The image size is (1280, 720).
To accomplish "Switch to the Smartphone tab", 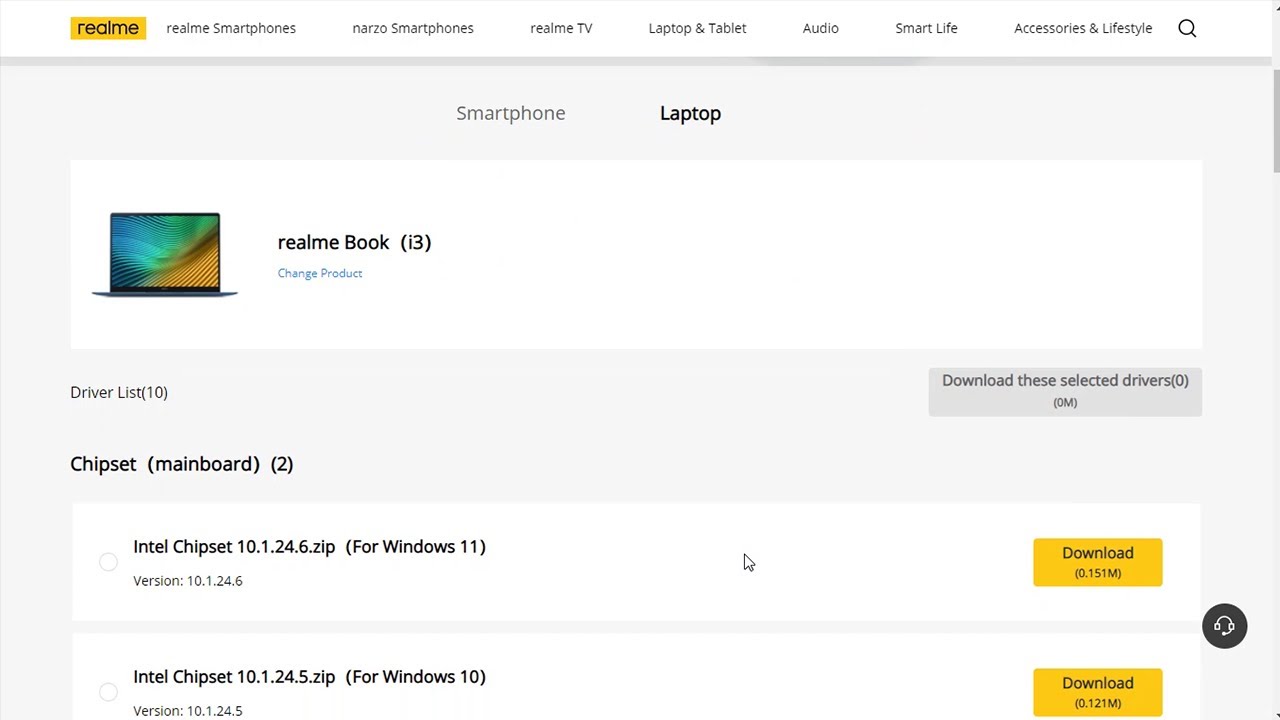I will [511, 113].
